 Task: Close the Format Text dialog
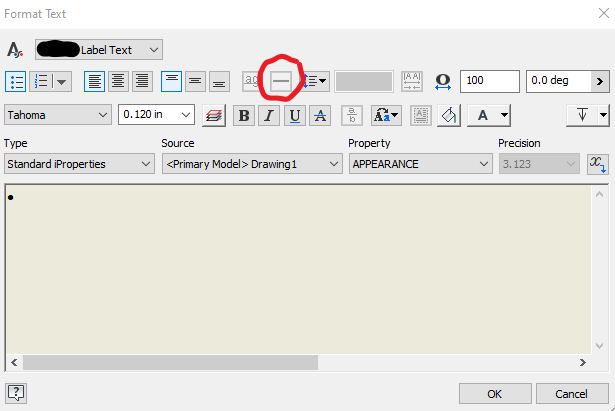[x=604, y=13]
